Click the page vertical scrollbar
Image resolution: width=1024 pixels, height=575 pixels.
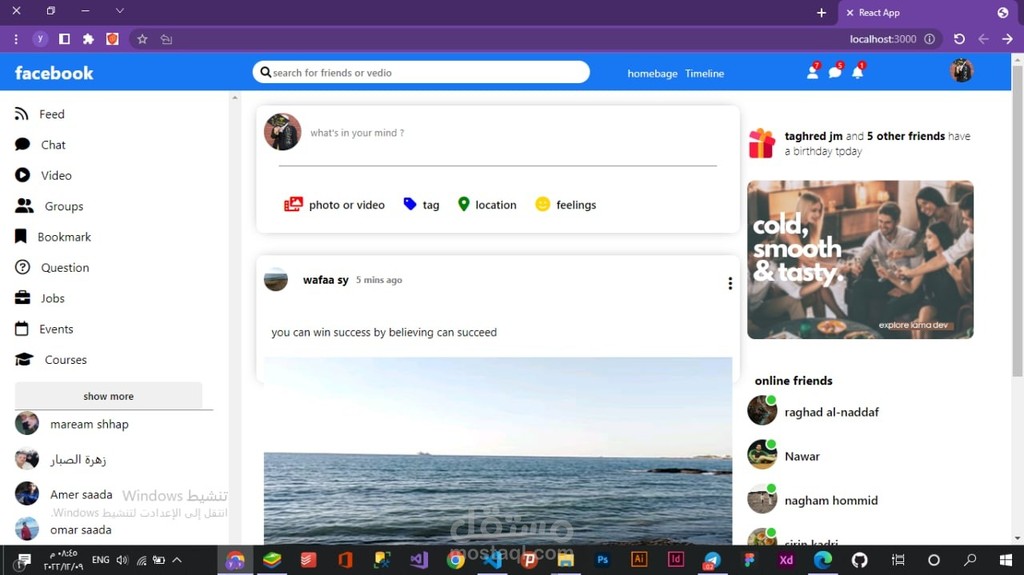[x=1017, y=220]
